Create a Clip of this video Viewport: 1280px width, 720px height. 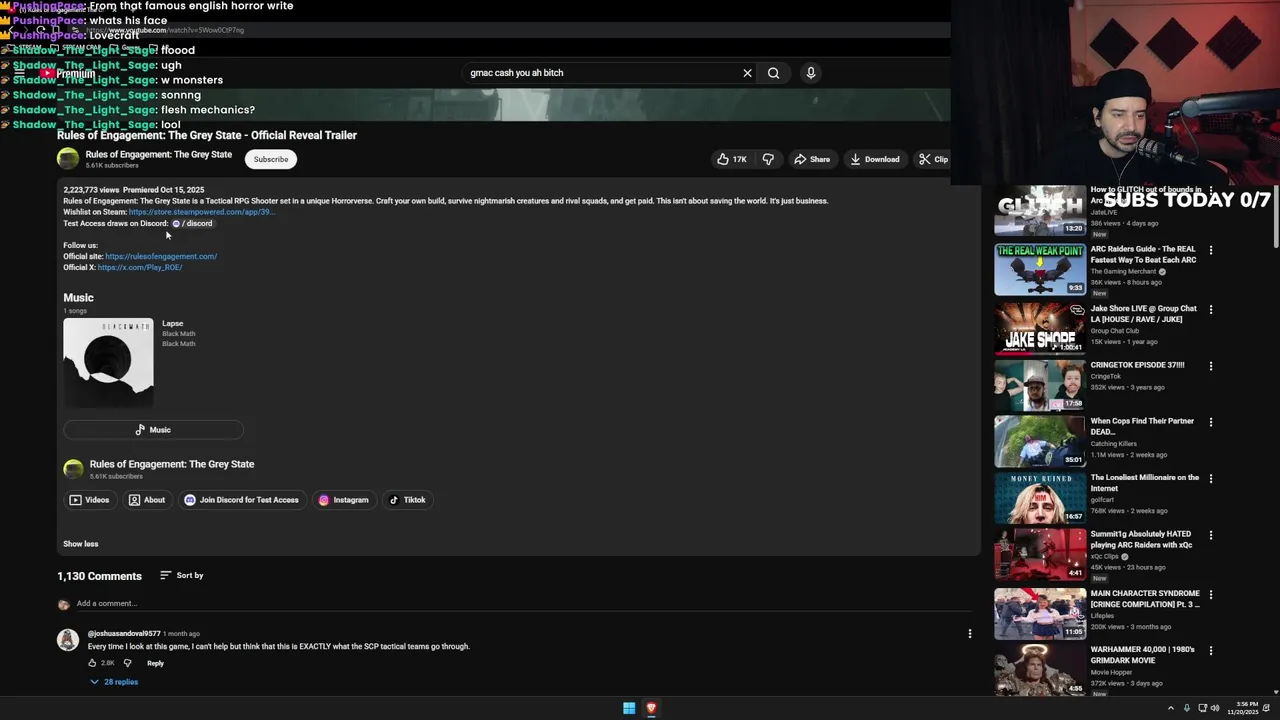tap(933, 159)
